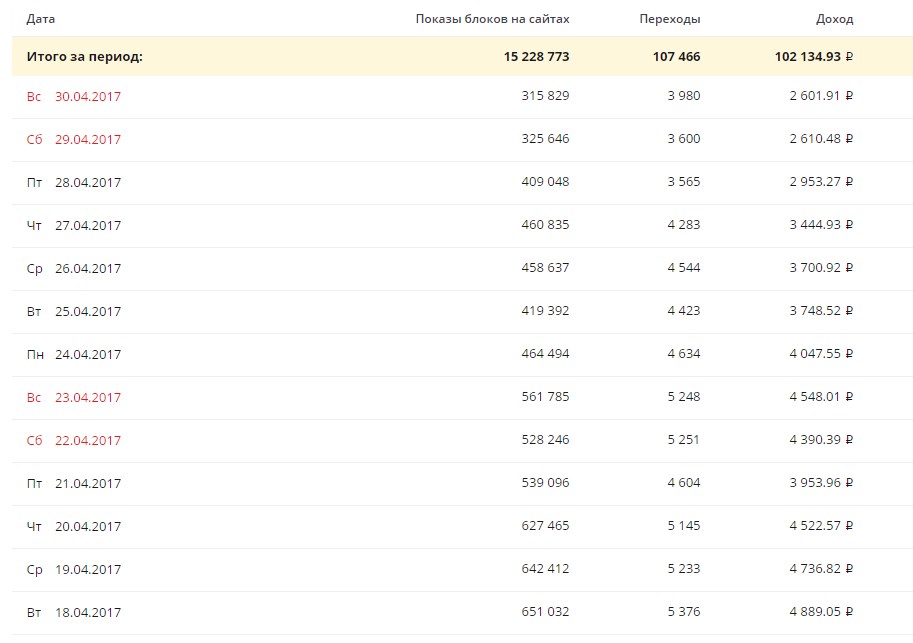
Task: Click income value 4 522.57 ₽
Action: pyautogui.click(x=821, y=527)
